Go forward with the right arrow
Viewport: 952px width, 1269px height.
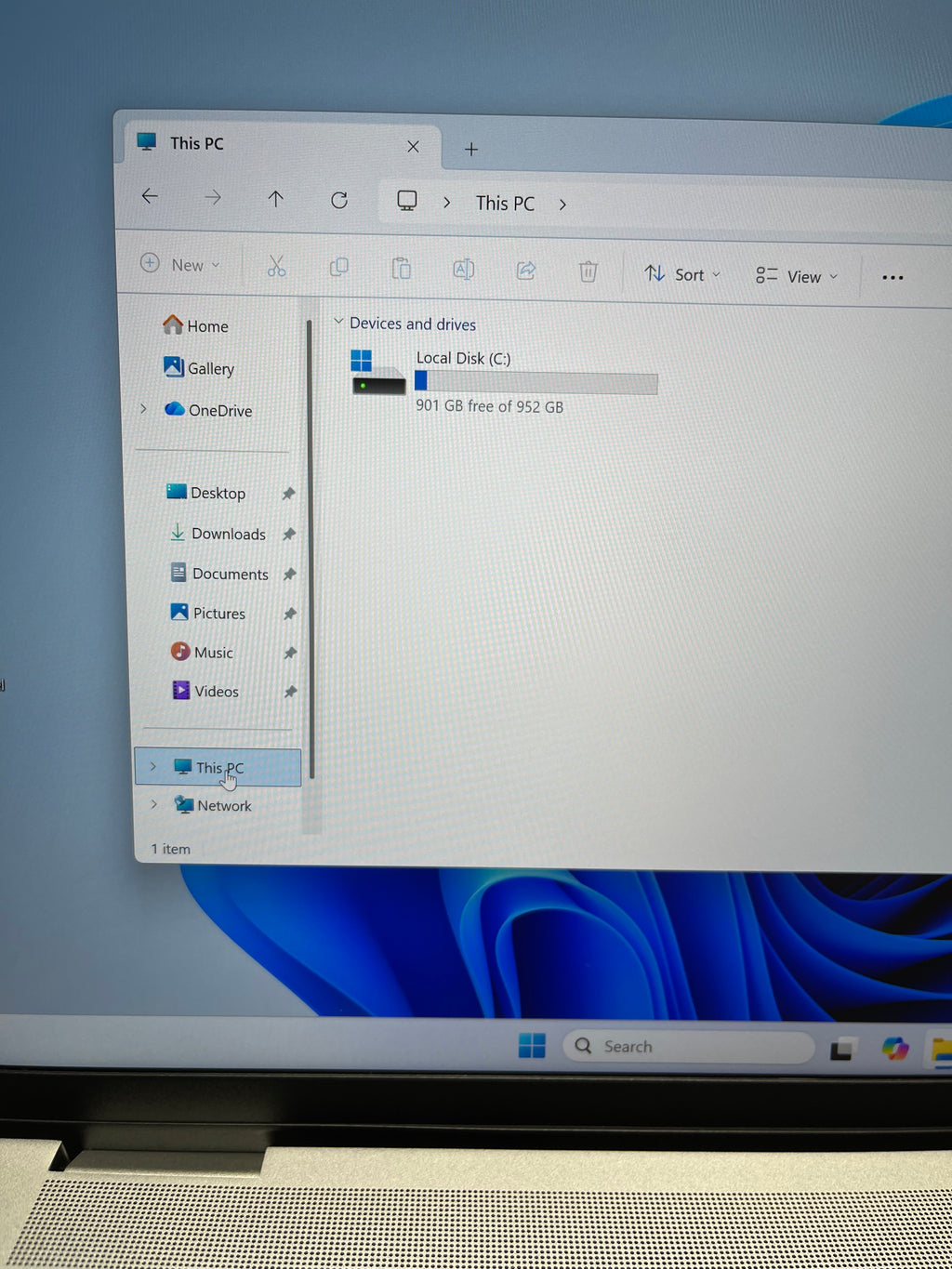pos(213,197)
